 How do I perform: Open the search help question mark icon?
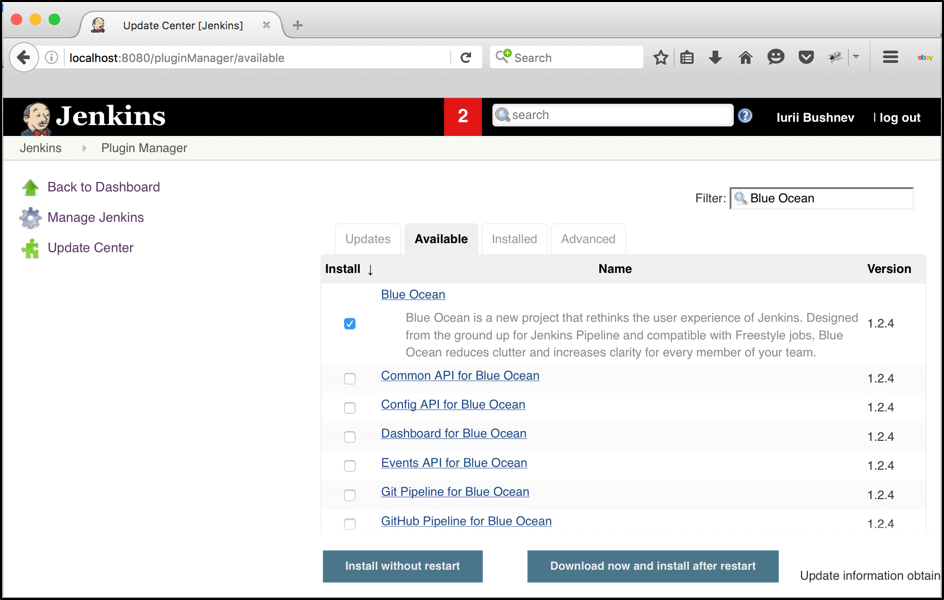[745, 116]
